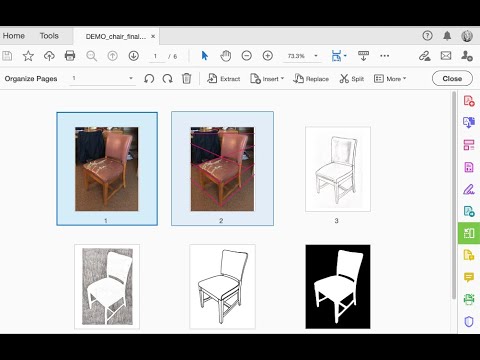This screenshot has width=480, height=360.
Task: Click the page number field
Action: coord(156,56)
